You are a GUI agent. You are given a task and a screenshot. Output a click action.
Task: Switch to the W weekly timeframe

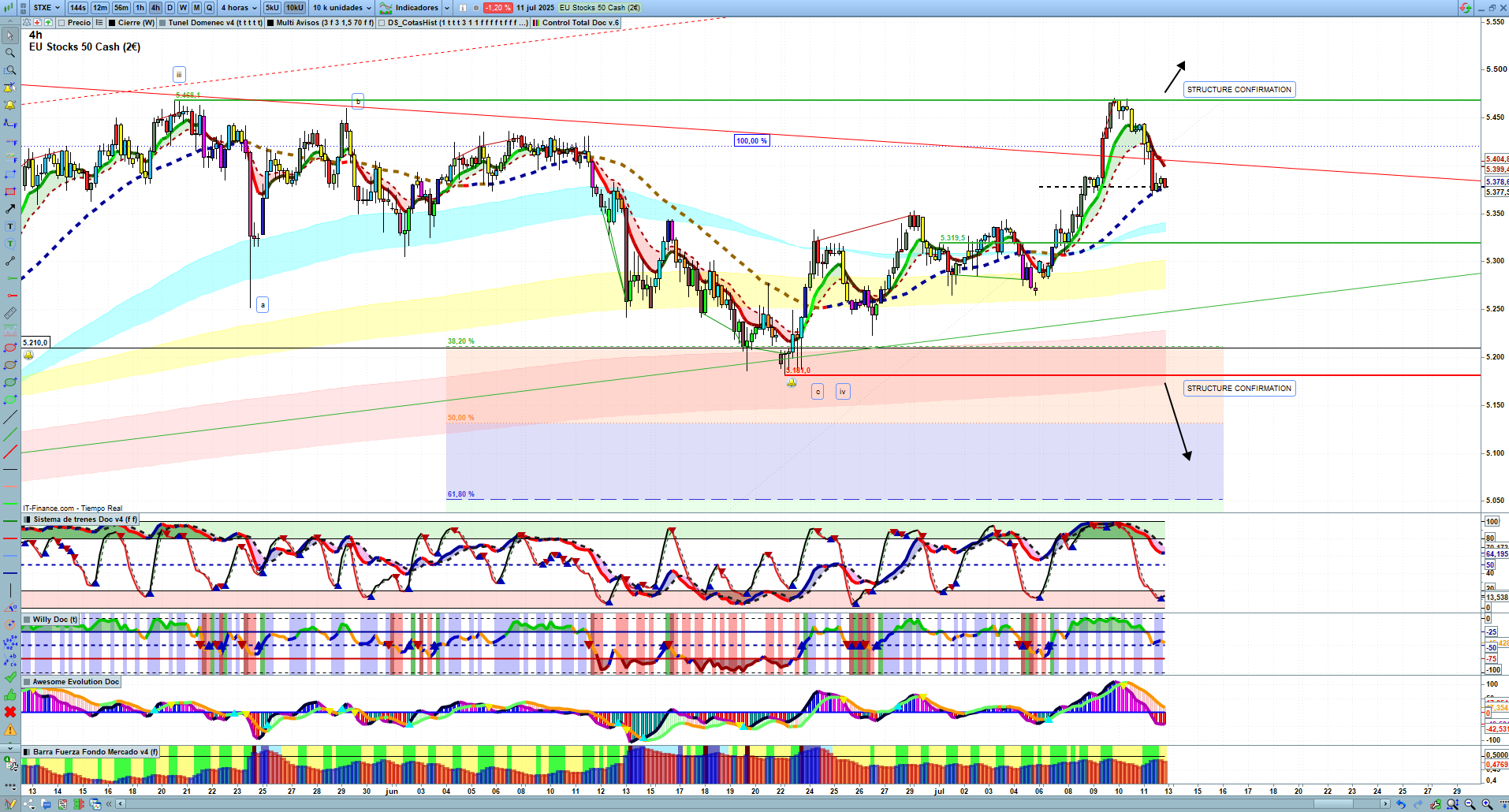click(183, 8)
